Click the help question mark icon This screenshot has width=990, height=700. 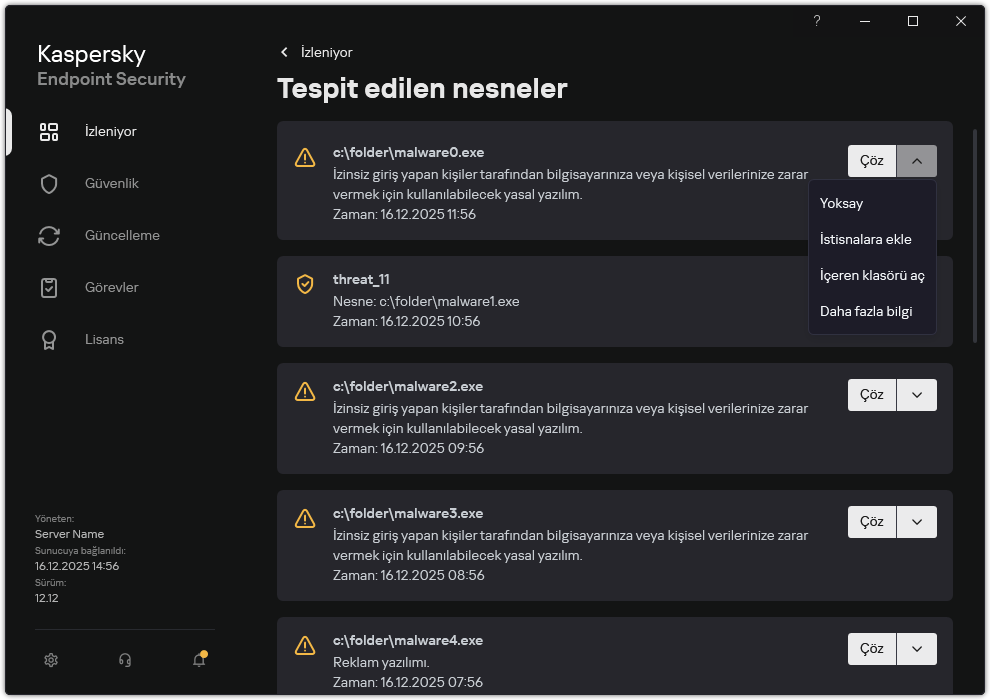pyautogui.click(x=816, y=21)
